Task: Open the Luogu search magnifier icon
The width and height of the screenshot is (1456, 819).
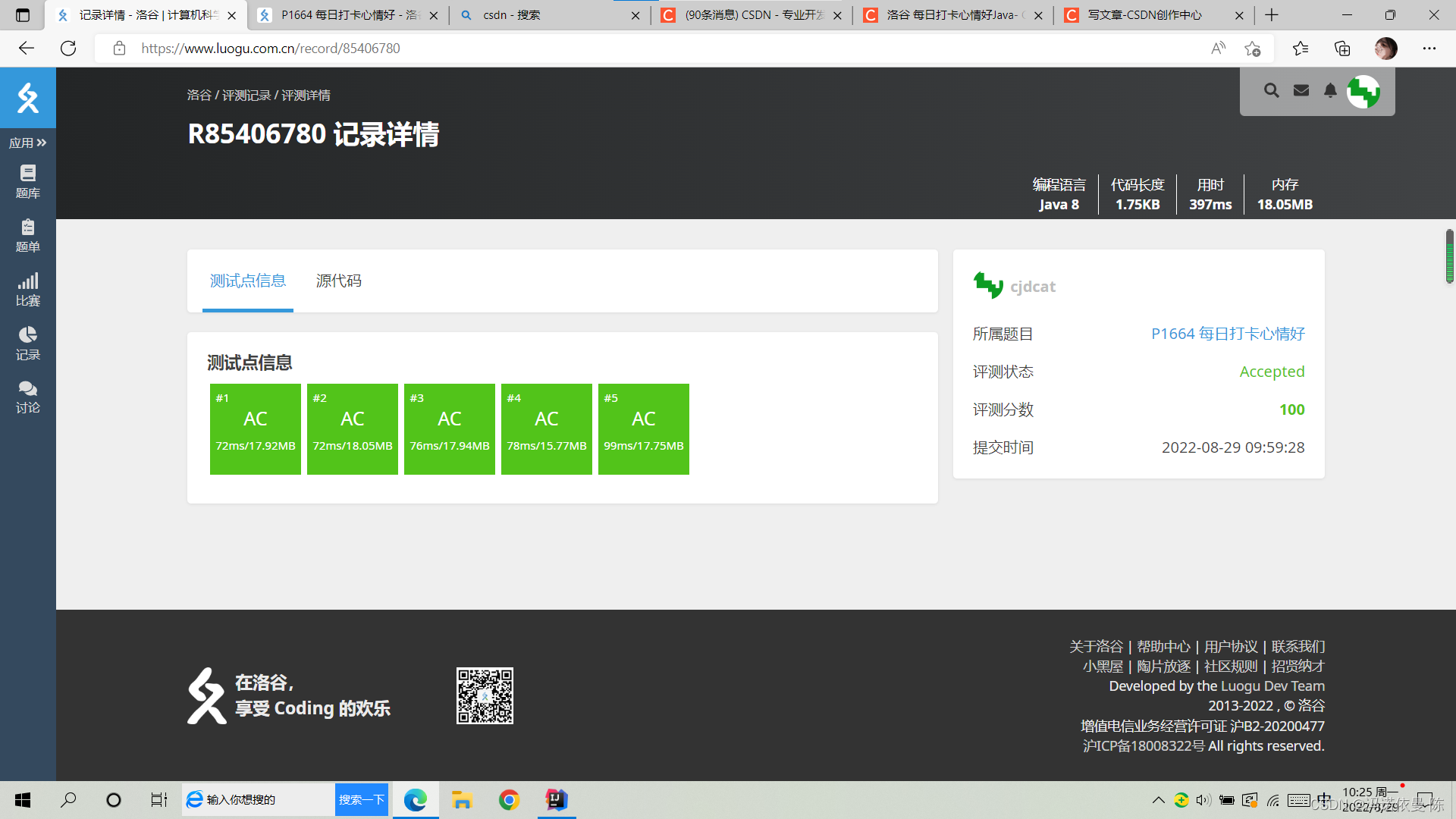Action: point(1272,90)
